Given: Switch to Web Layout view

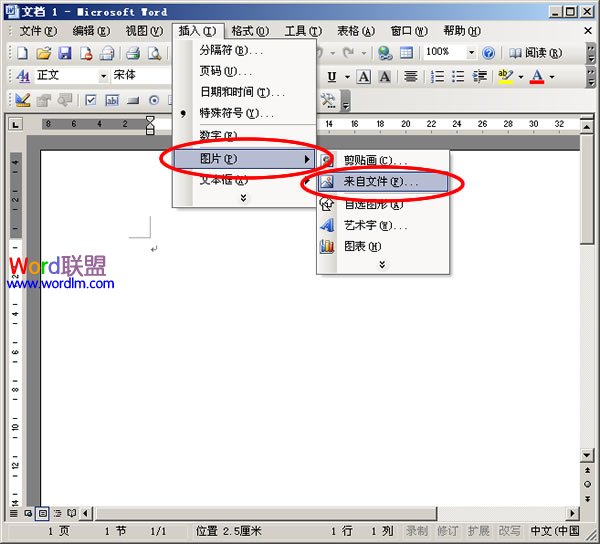Looking at the screenshot, I should [x=28, y=513].
